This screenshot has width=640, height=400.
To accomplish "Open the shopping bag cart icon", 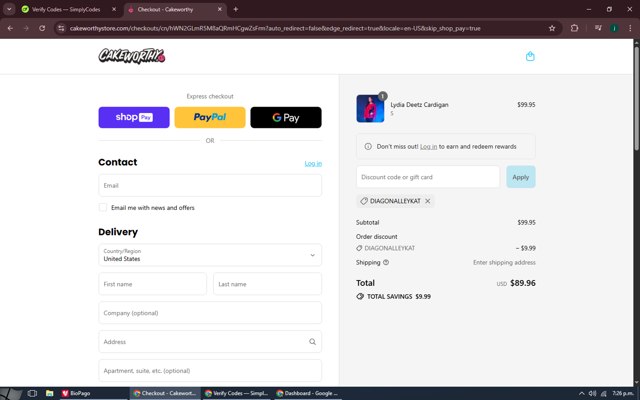I will 530,56.
